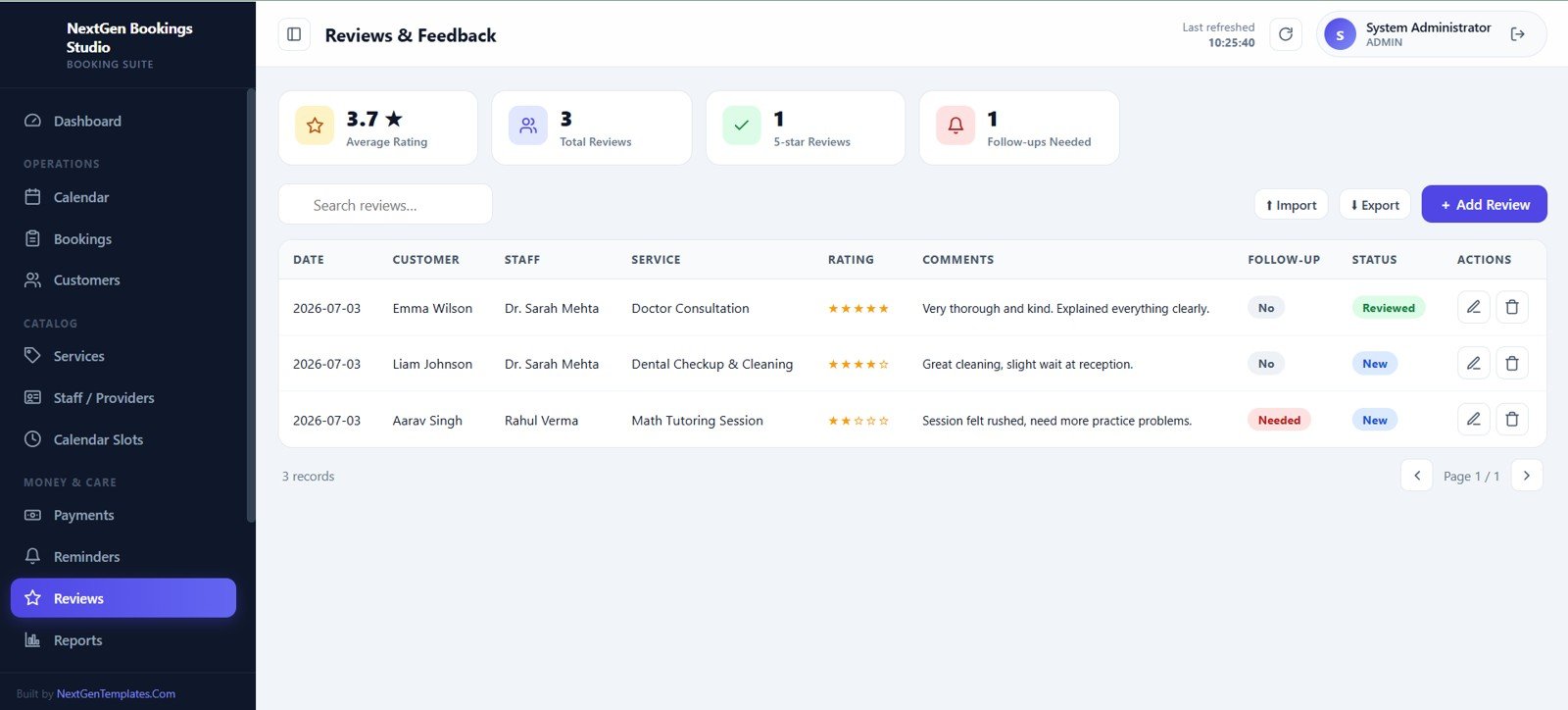
Task: Click the checkmark icon on 5-star Reviews card
Action: tap(742, 126)
